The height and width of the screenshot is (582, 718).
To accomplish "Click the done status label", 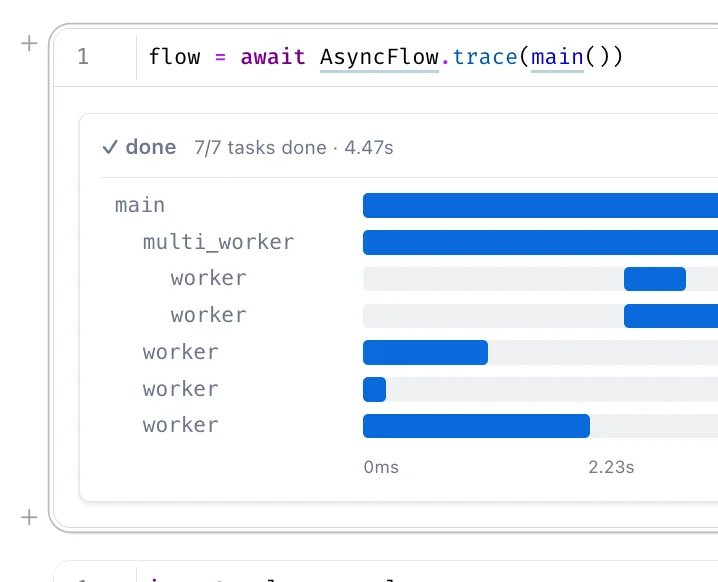I will tap(151, 147).
